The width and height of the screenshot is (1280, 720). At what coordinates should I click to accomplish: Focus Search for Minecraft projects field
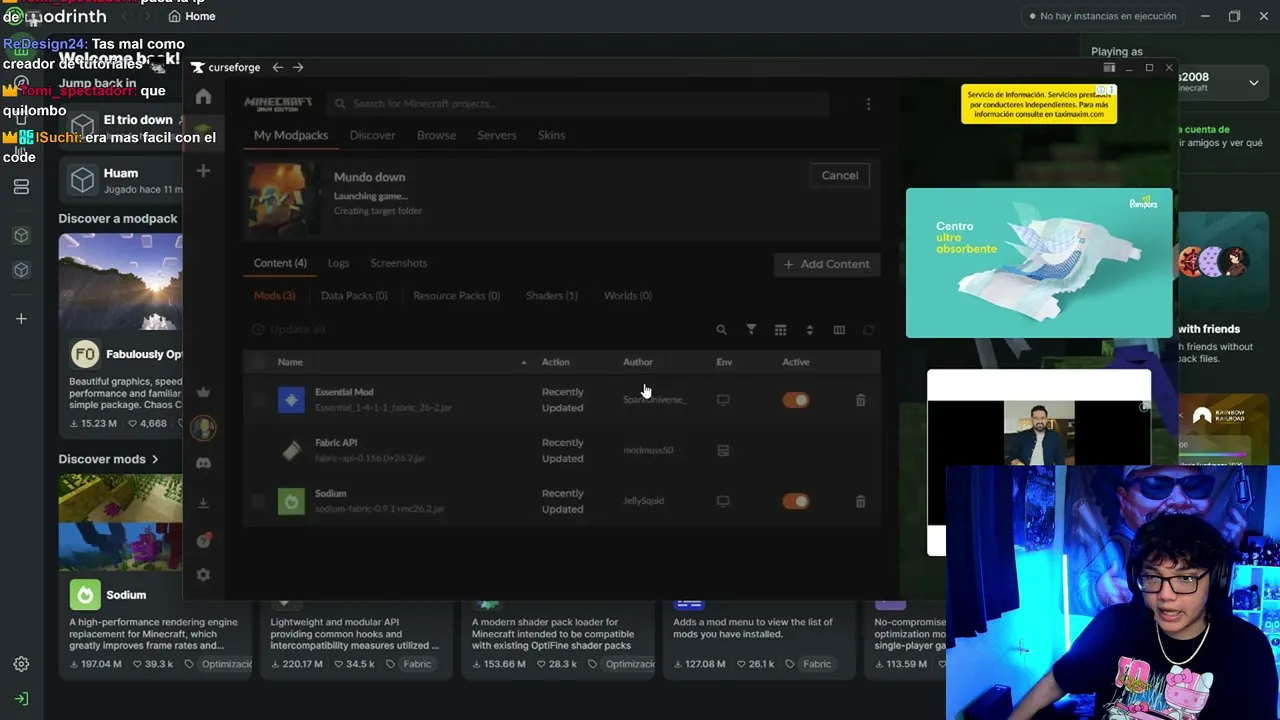pos(578,104)
